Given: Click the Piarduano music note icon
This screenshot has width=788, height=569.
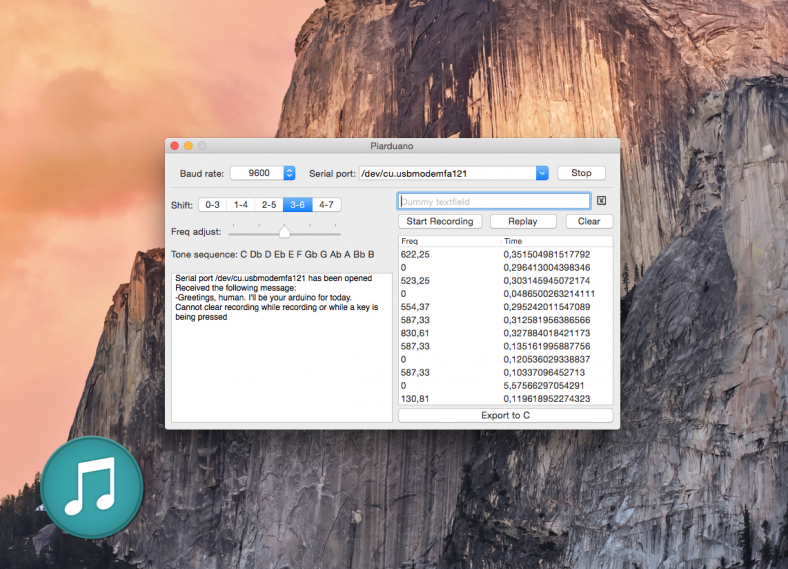Looking at the screenshot, I should (x=92, y=487).
